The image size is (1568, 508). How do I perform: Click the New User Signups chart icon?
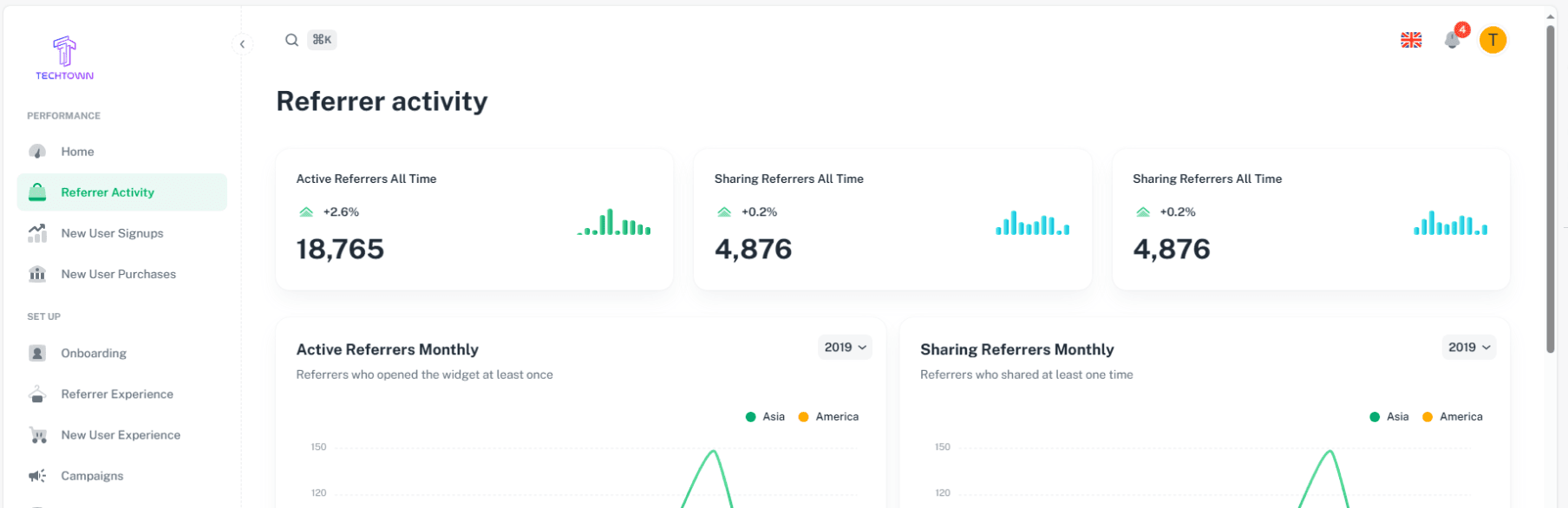[x=37, y=233]
